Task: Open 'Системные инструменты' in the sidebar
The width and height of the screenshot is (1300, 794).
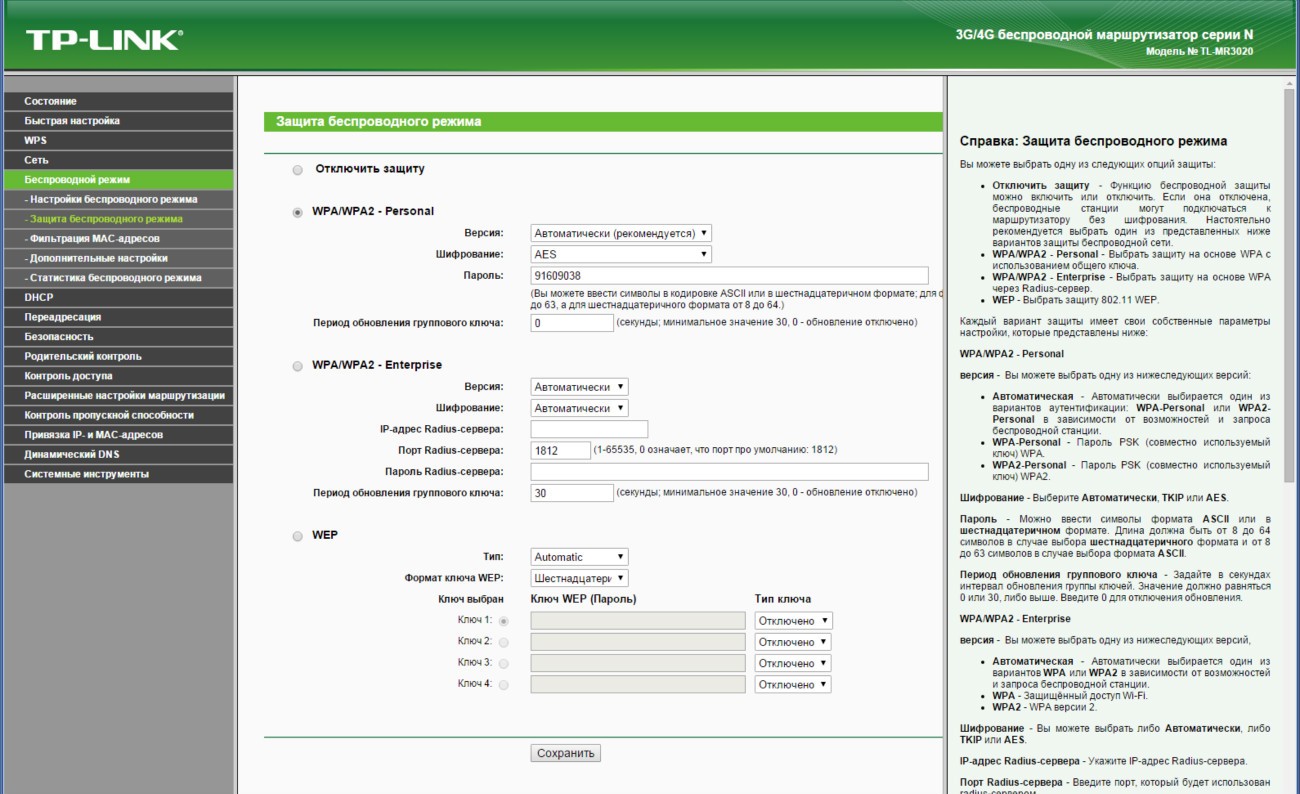Action: tap(118, 474)
